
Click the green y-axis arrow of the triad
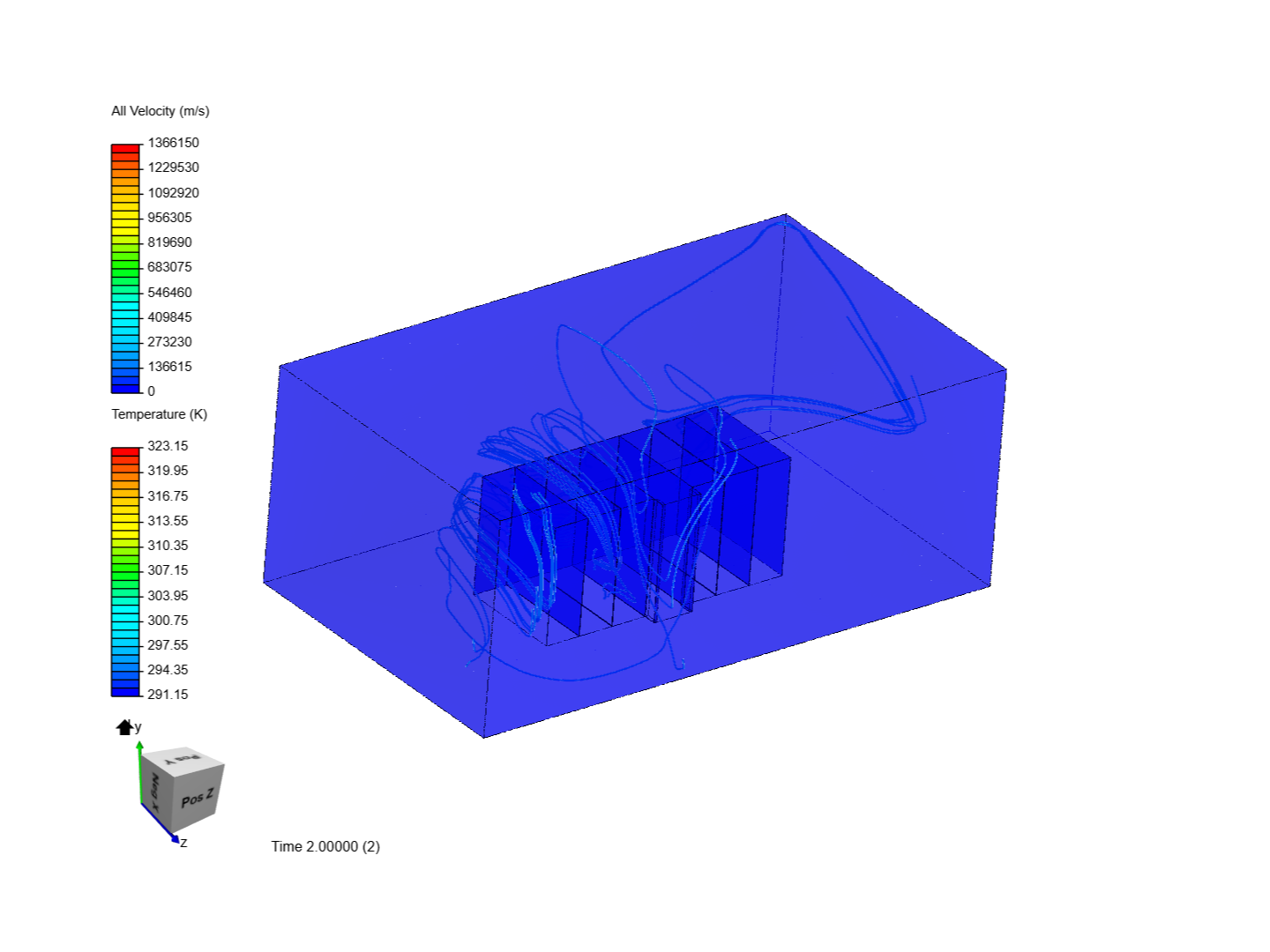click(139, 771)
